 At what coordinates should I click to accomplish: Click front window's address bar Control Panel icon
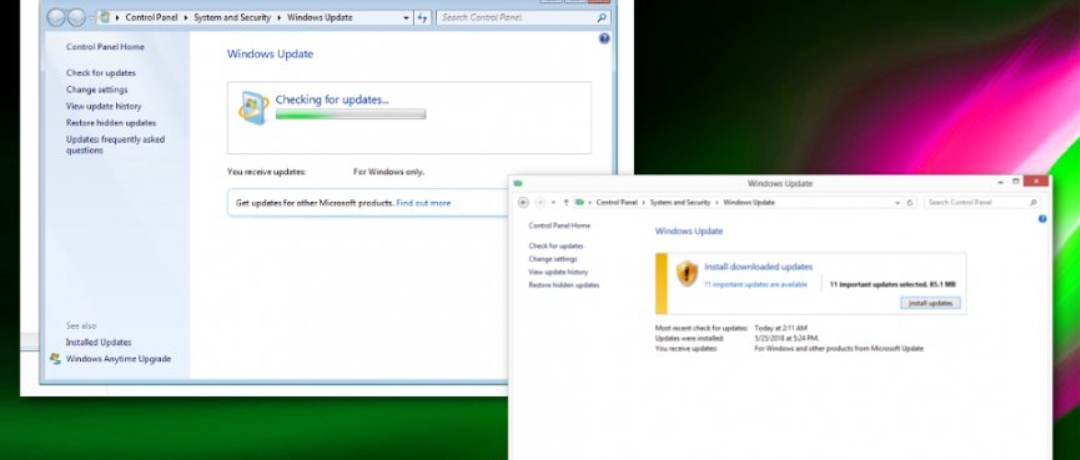580,202
